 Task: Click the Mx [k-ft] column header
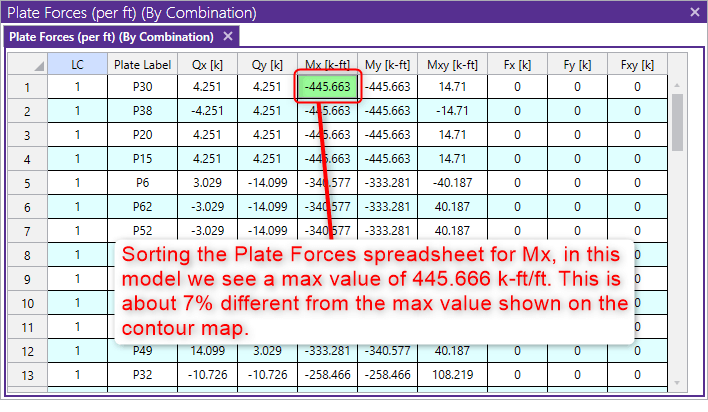pyautogui.click(x=327, y=64)
